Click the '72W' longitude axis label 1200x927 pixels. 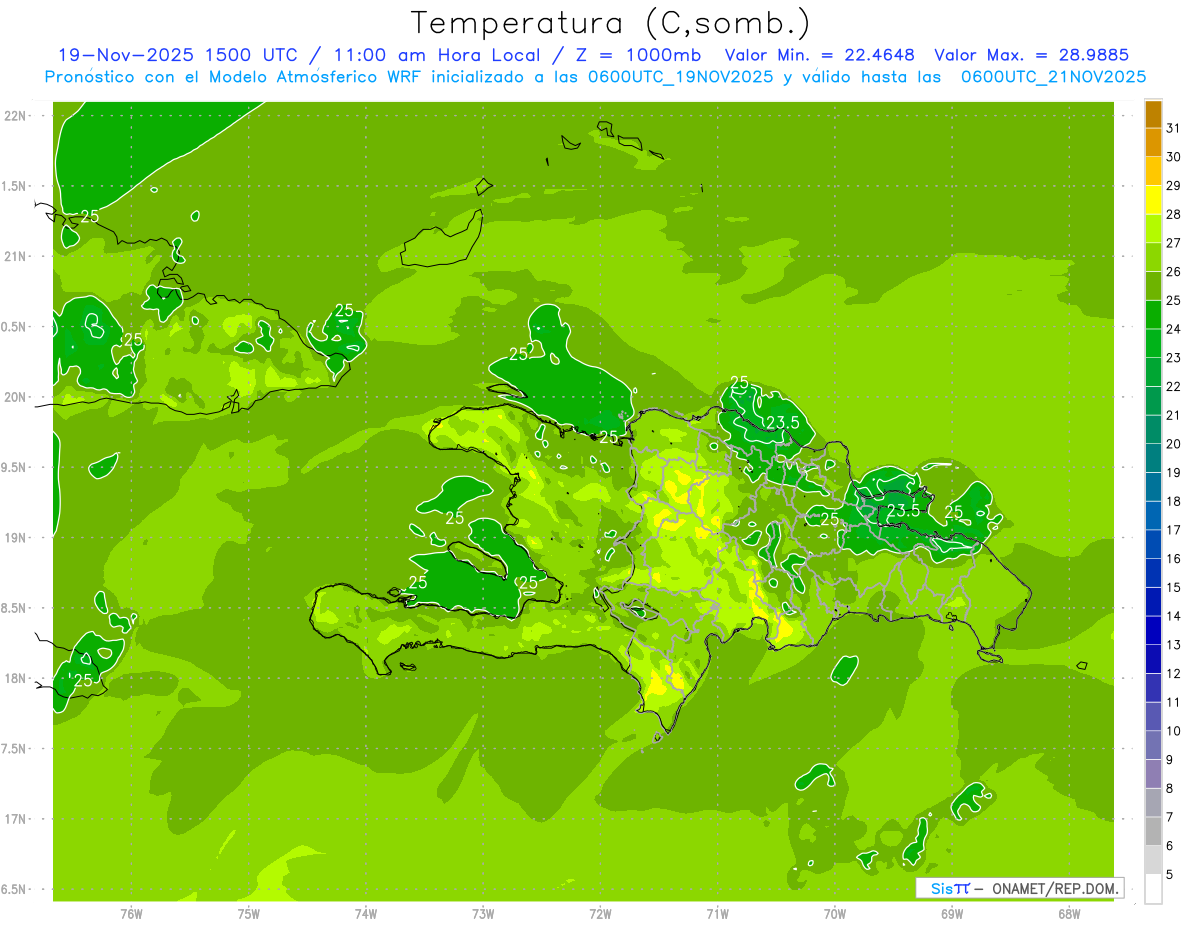coord(600,913)
